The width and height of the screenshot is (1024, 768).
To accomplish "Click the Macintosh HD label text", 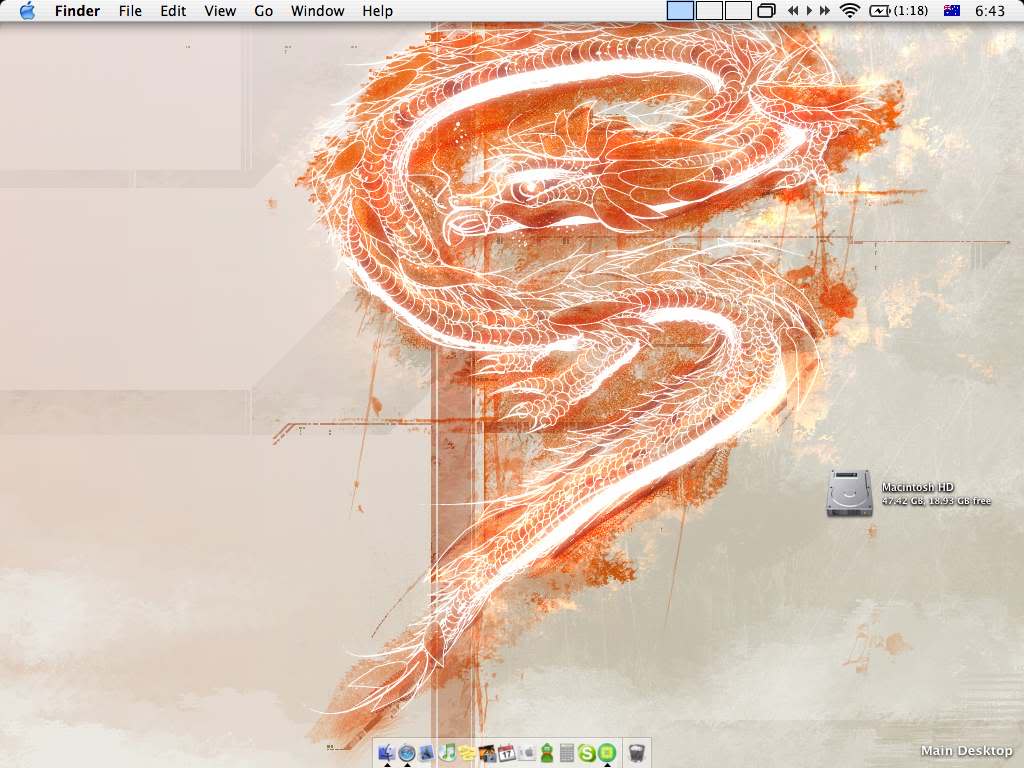I will point(918,487).
